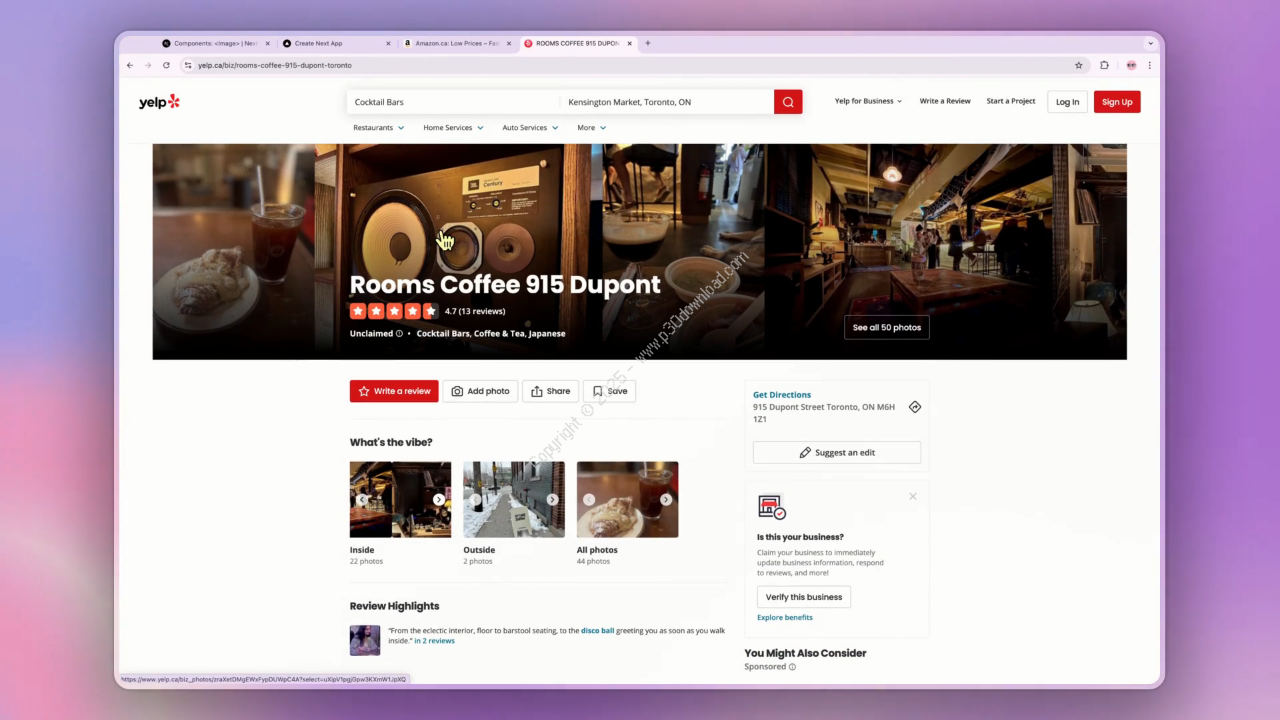Expand the Auto Services dropdown
The image size is (1280, 720).
pos(530,128)
